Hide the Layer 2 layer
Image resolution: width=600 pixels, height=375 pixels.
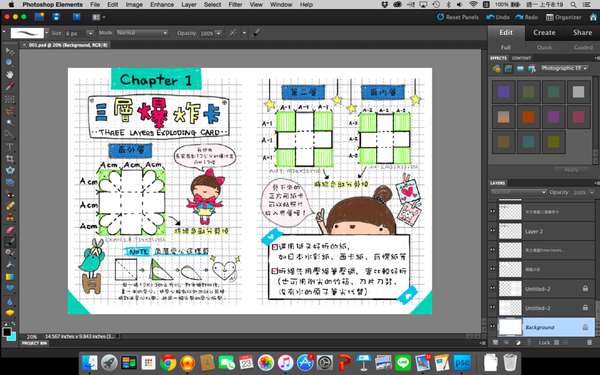pyautogui.click(x=492, y=231)
